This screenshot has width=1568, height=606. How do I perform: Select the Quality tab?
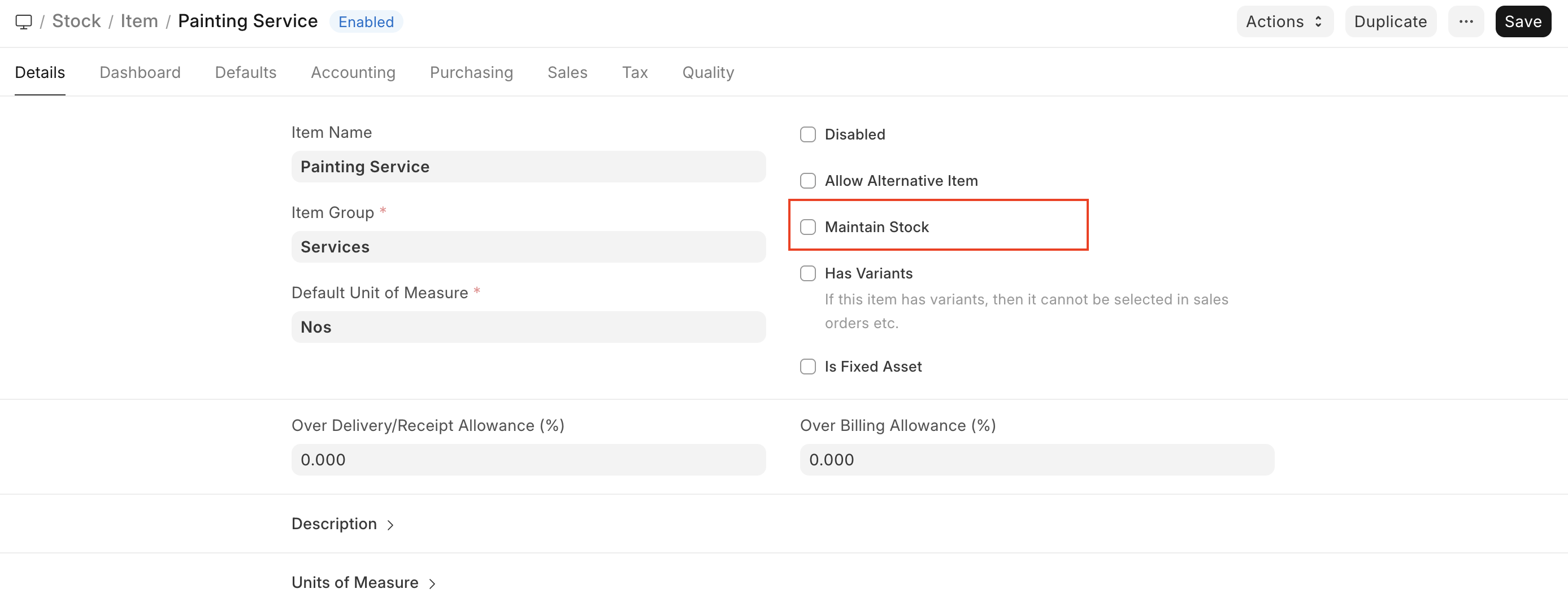click(x=708, y=72)
